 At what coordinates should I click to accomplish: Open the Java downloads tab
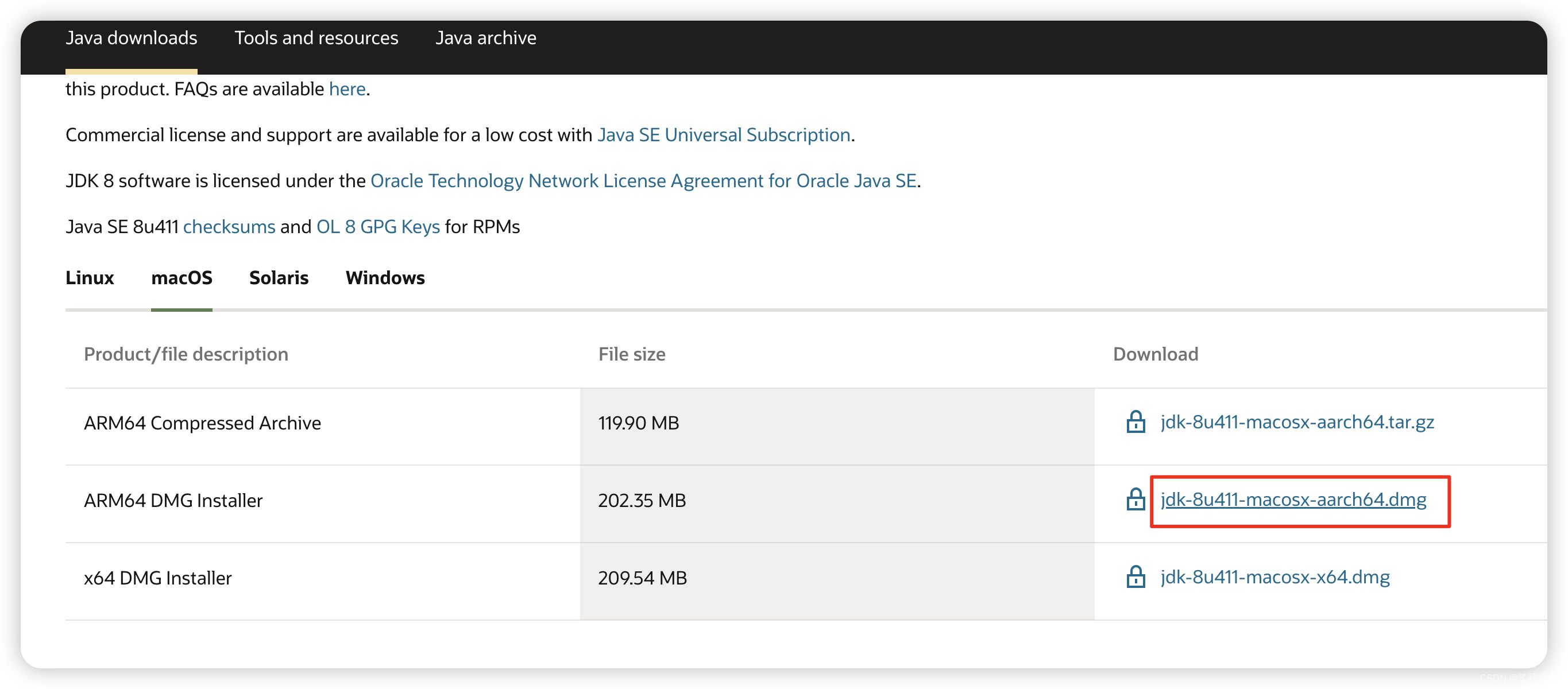[132, 38]
